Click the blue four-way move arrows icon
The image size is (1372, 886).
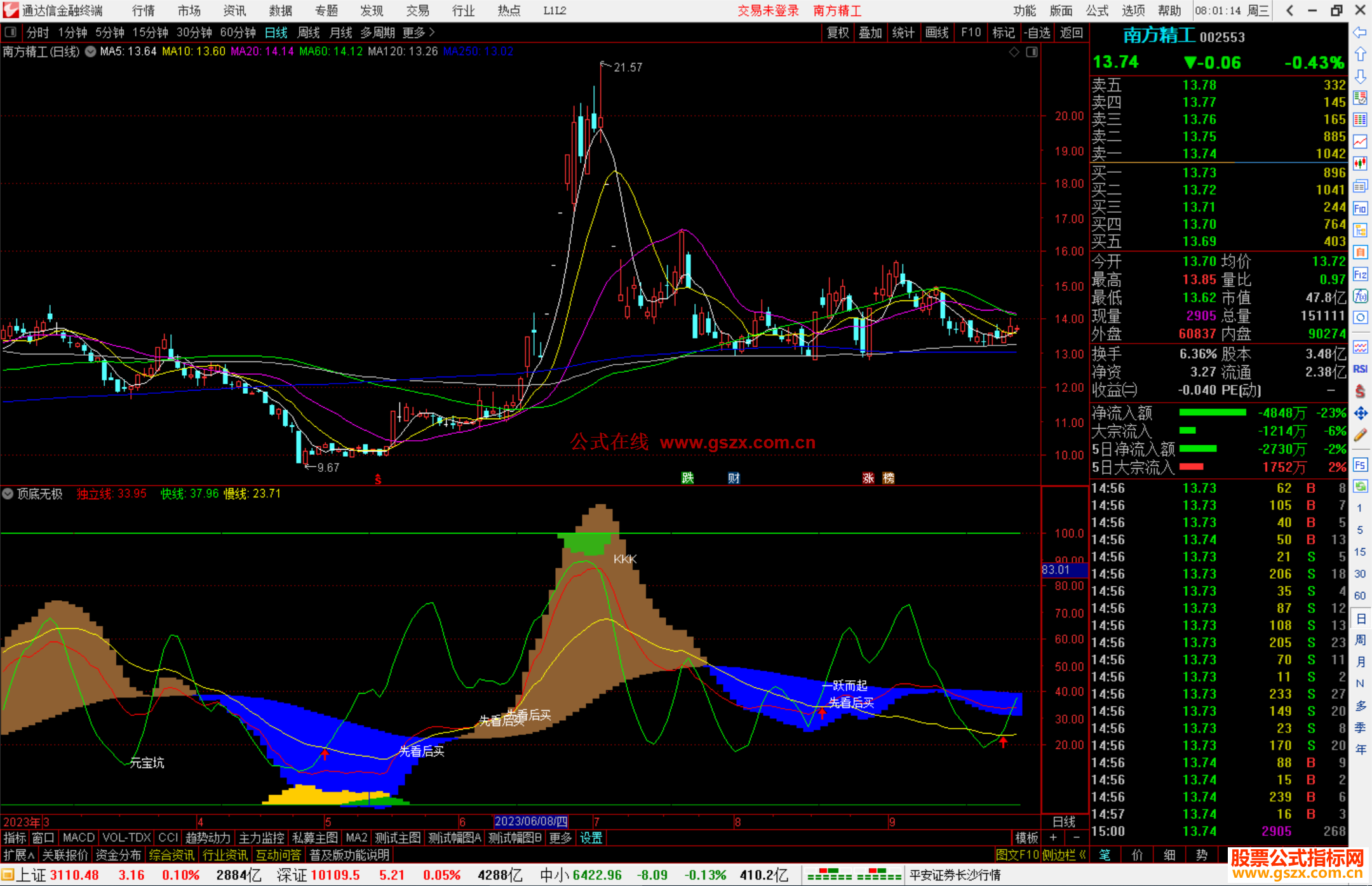coord(1360,413)
